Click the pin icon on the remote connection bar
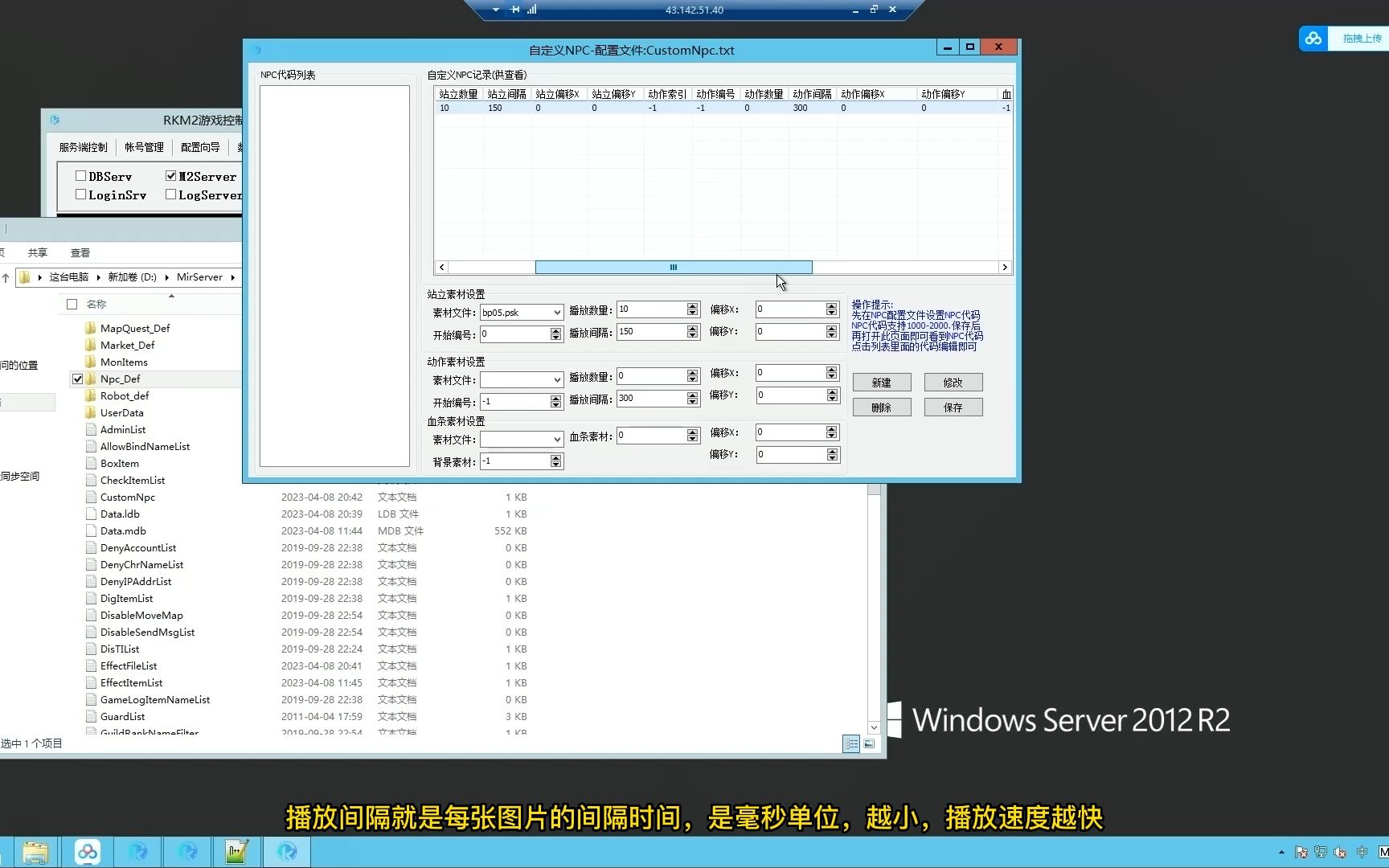Screen dimensions: 1389x868 [x=515, y=10]
